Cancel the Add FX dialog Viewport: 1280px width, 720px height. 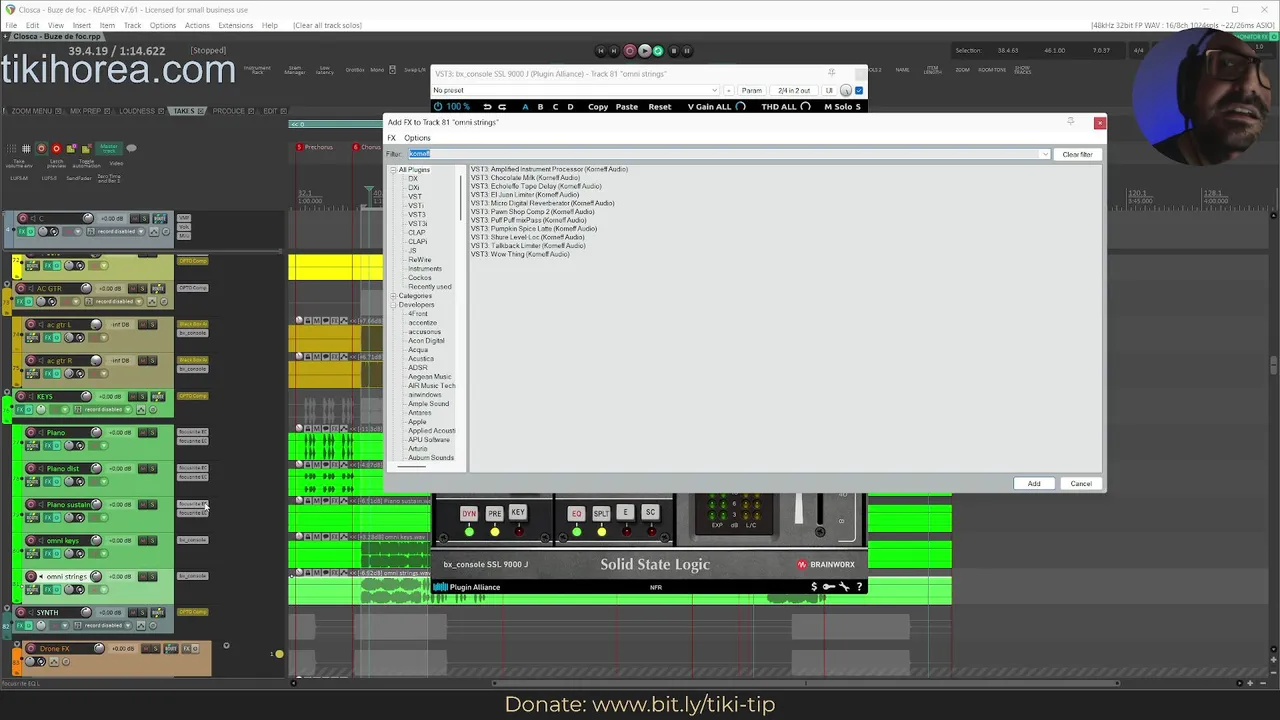coord(1081,484)
